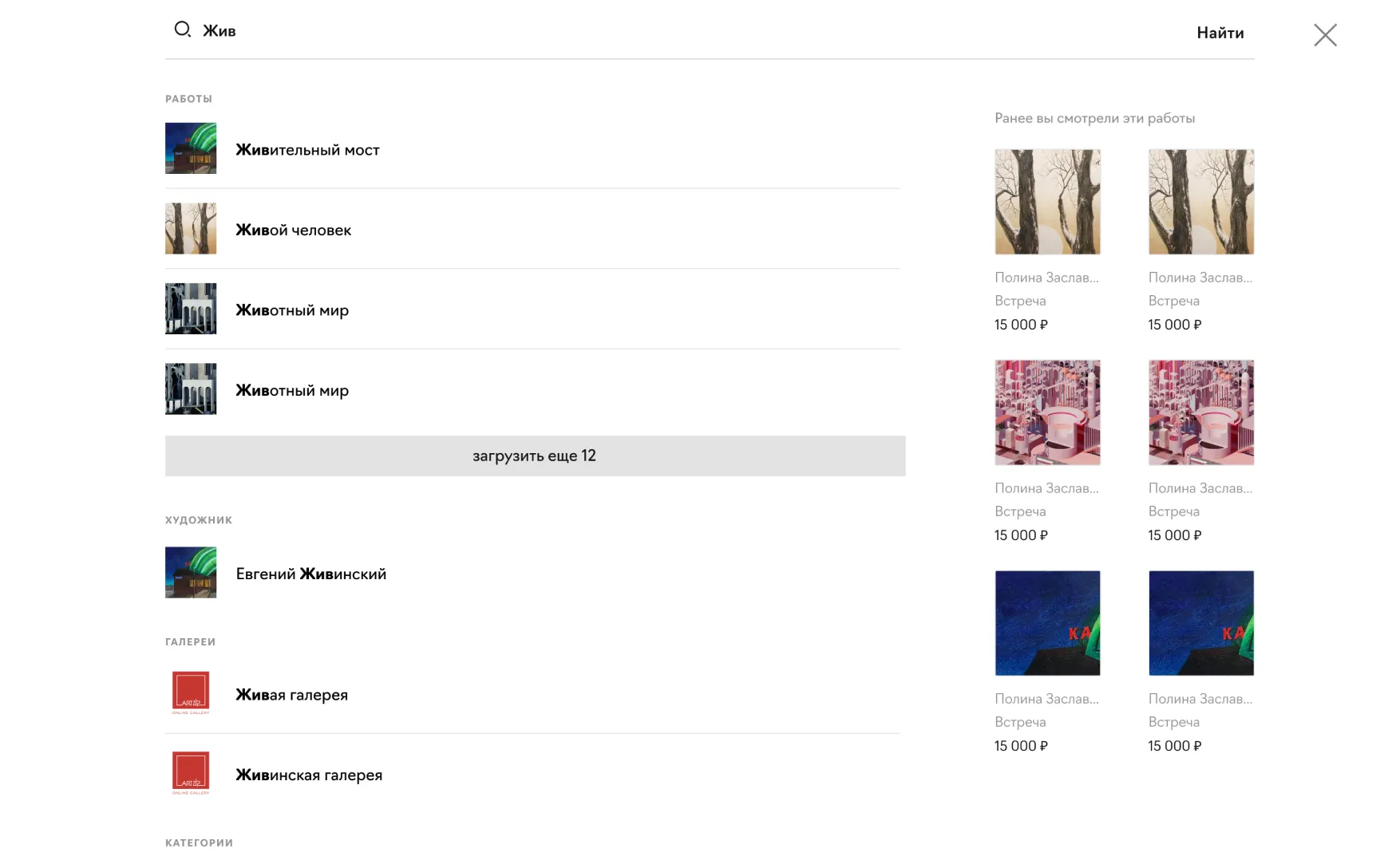Open Живая галерея gallery result
Viewport: 1392px width, 868px height.
tap(532, 694)
